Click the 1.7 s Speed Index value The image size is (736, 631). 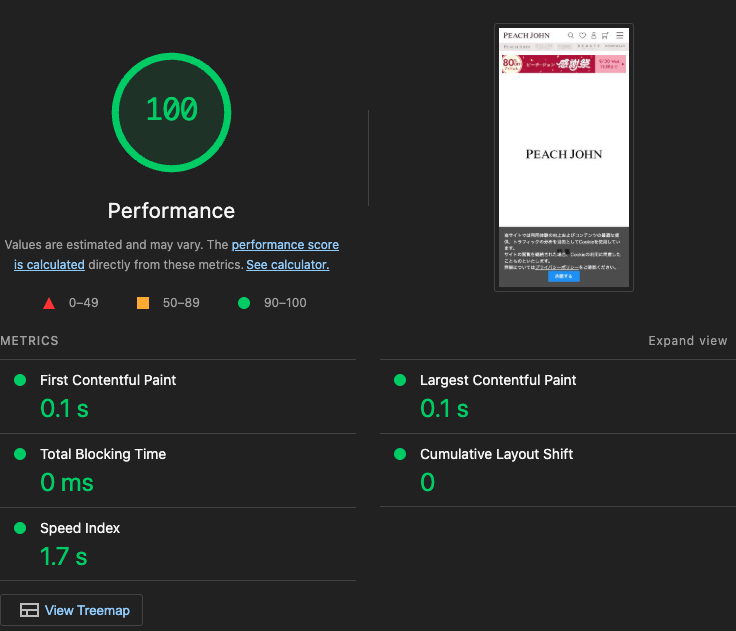[x=64, y=556]
